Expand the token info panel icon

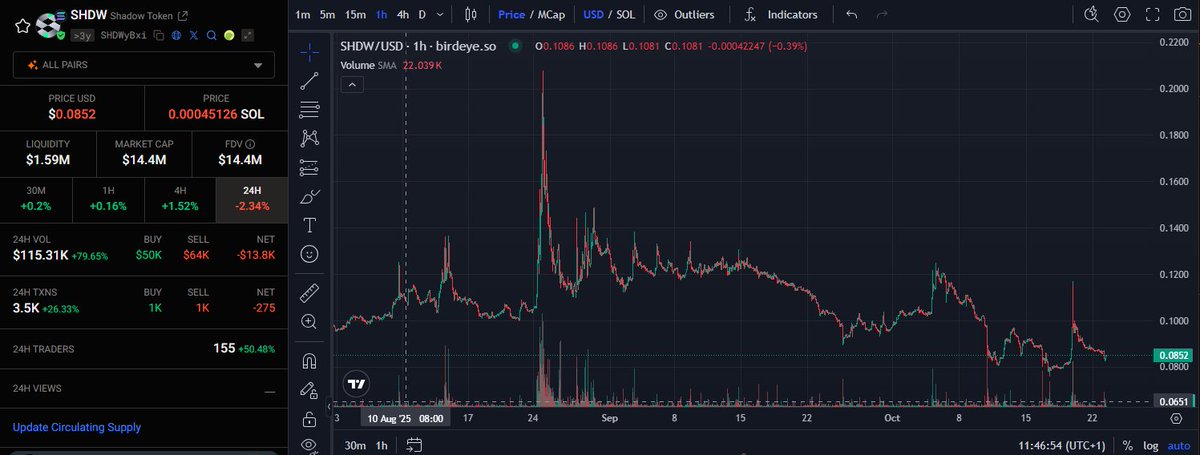(247, 35)
